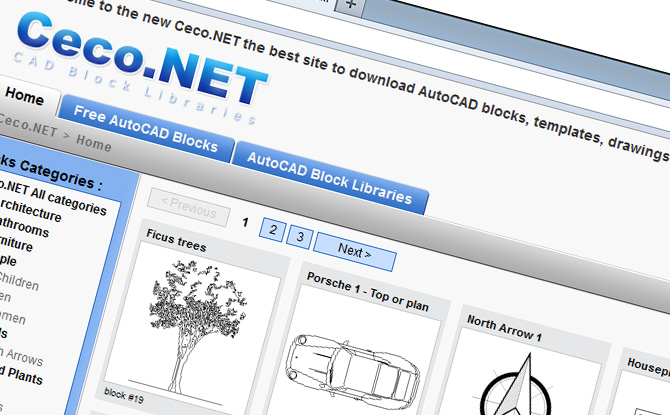670x415 pixels.
Task: Click the disabled Previous page button
Action: (x=188, y=207)
